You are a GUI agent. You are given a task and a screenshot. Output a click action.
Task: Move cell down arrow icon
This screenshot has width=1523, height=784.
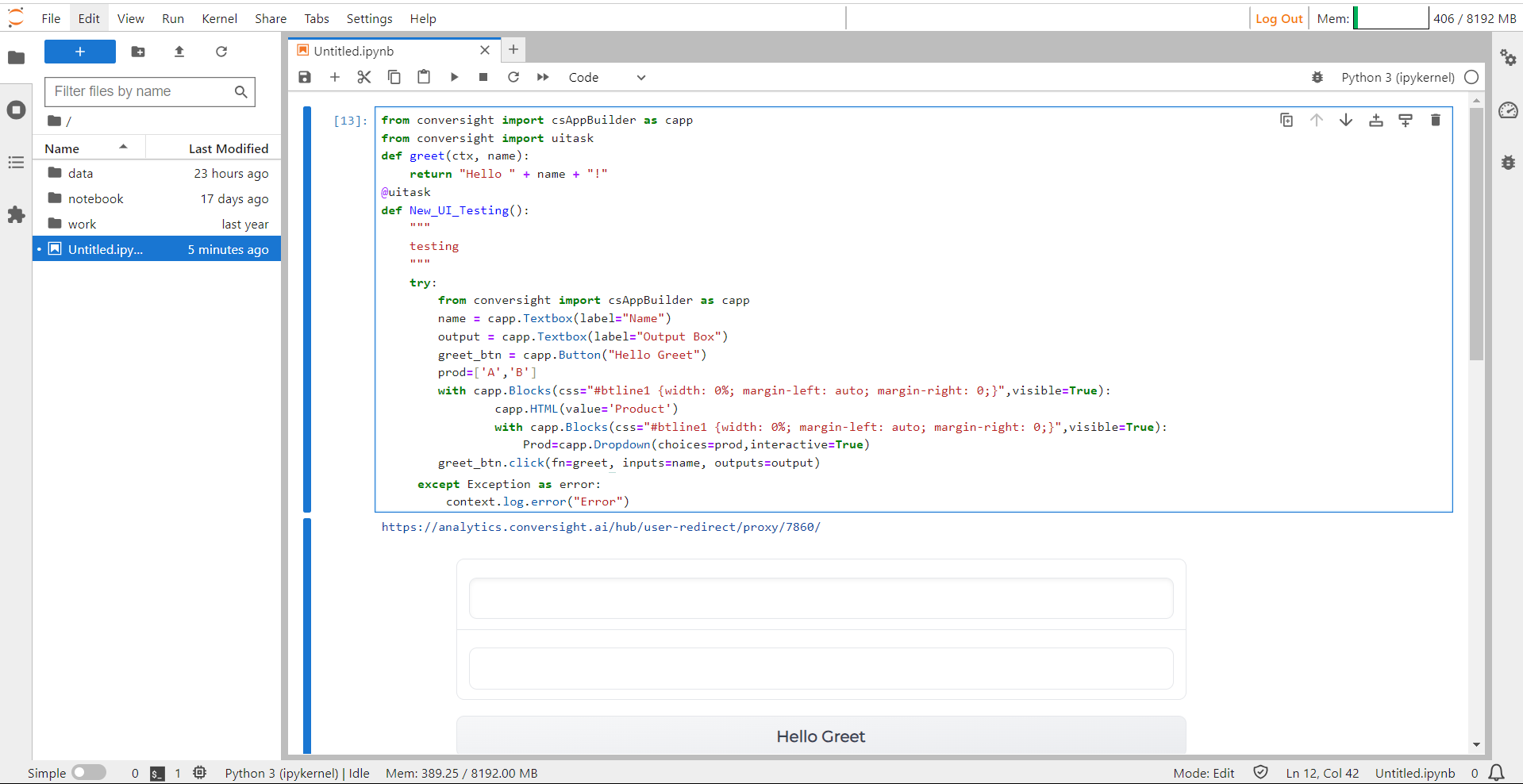click(1346, 120)
